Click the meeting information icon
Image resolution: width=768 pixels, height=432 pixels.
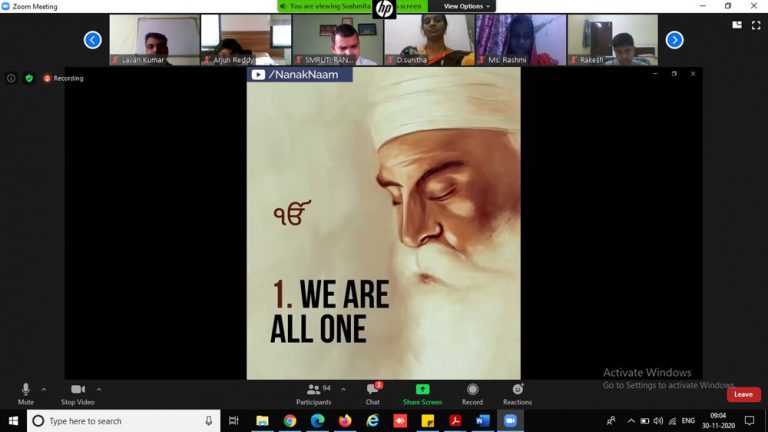point(11,78)
